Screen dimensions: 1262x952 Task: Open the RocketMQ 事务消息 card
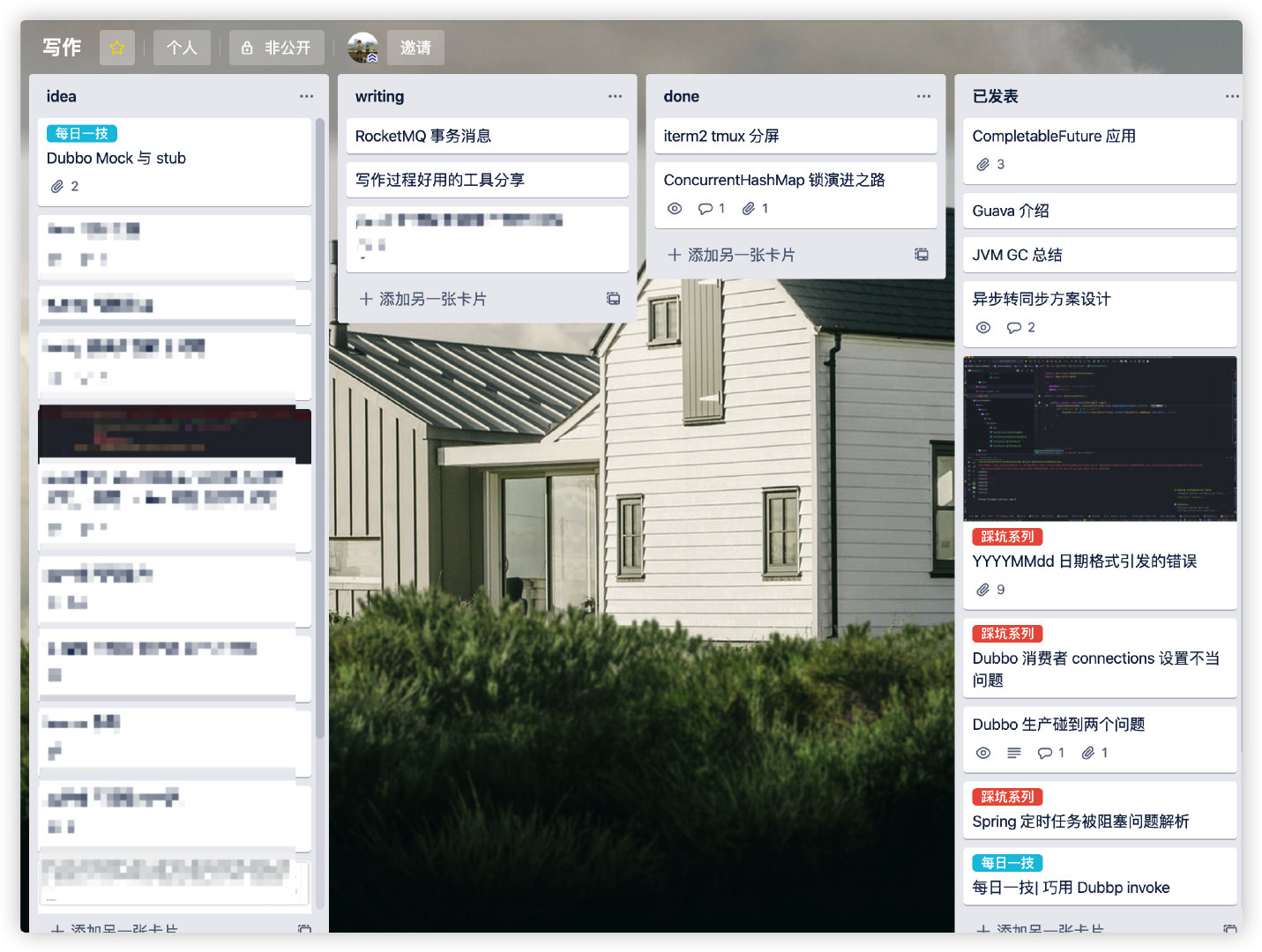(488, 136)
